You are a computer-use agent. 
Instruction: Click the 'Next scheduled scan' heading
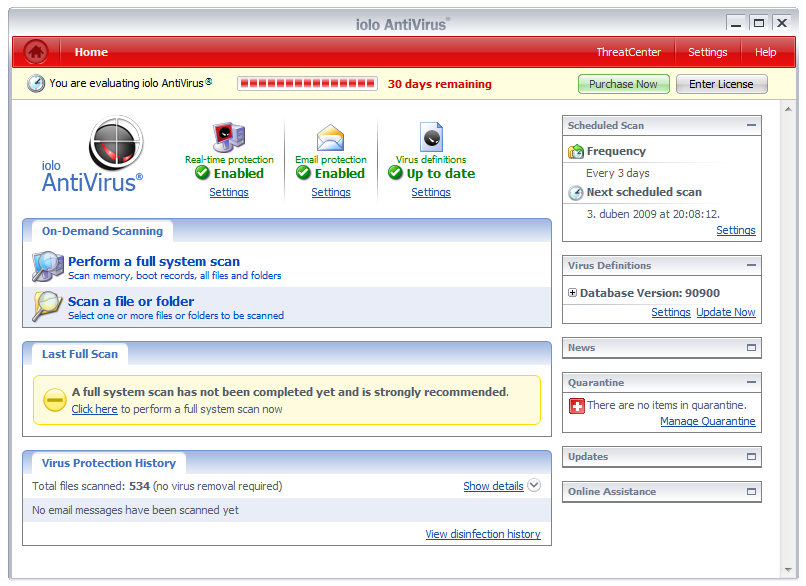click(x=644, y=192)
